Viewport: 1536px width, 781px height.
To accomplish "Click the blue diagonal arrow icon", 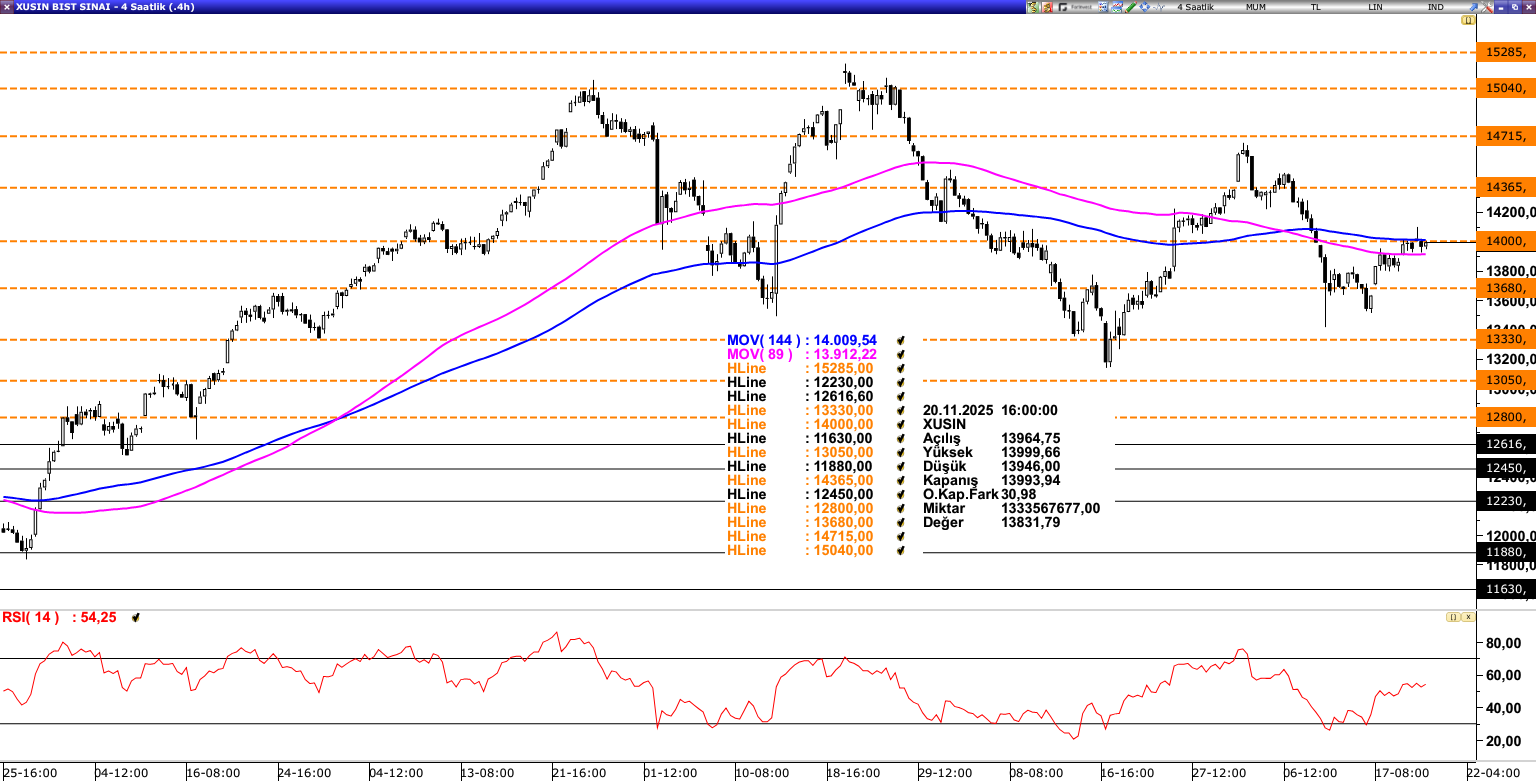I will click(x=1473, y=7).
